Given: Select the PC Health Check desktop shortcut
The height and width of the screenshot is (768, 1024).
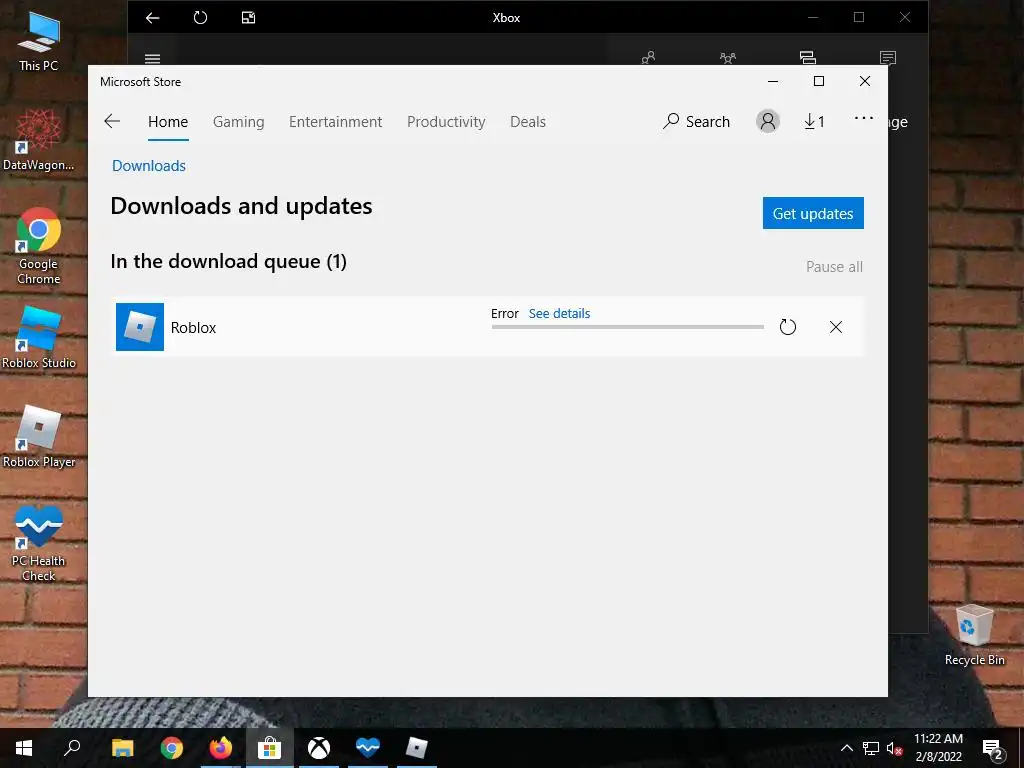Looking at the screenshot, I should 39,543.
